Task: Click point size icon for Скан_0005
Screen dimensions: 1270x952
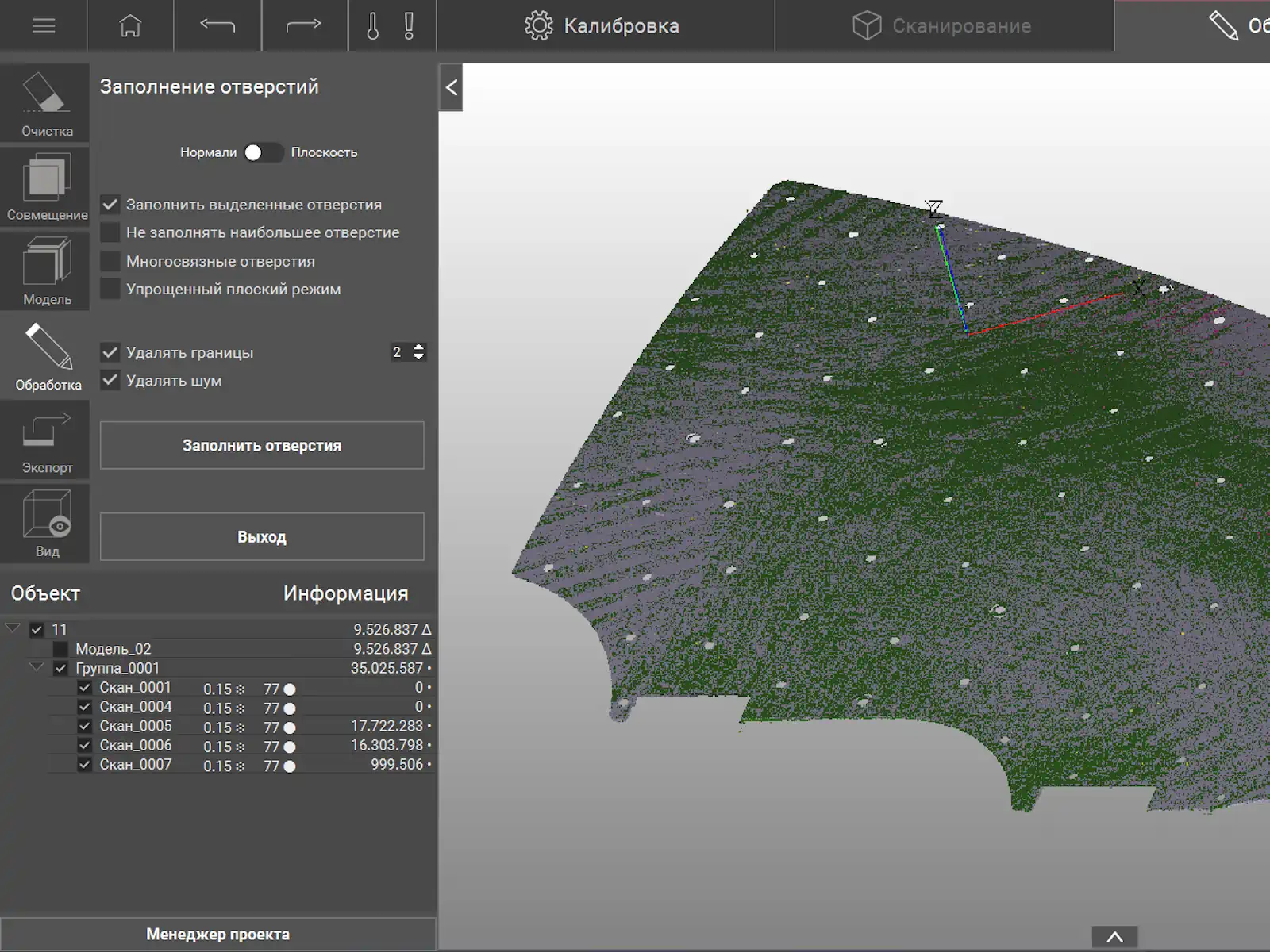Action: click(240, 727)
